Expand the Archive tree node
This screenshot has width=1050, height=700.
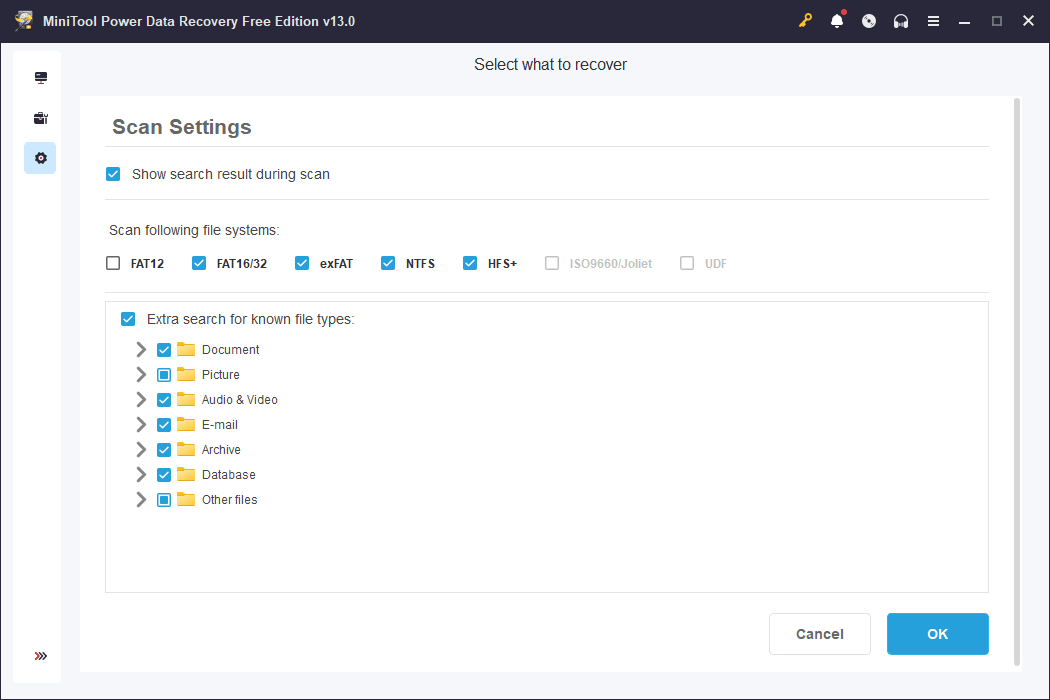coord(141,449)
